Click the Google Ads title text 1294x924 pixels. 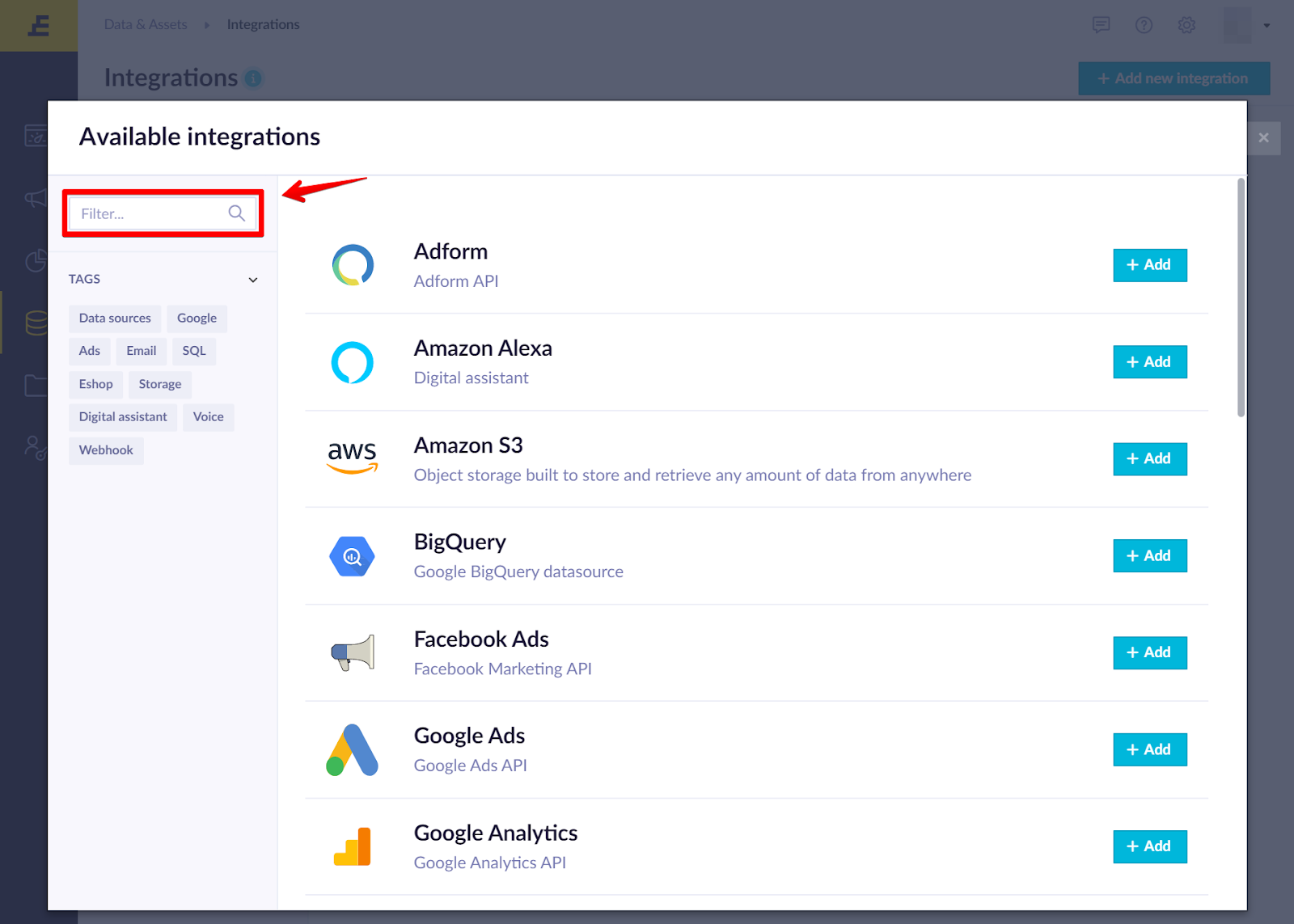(469, 736)
